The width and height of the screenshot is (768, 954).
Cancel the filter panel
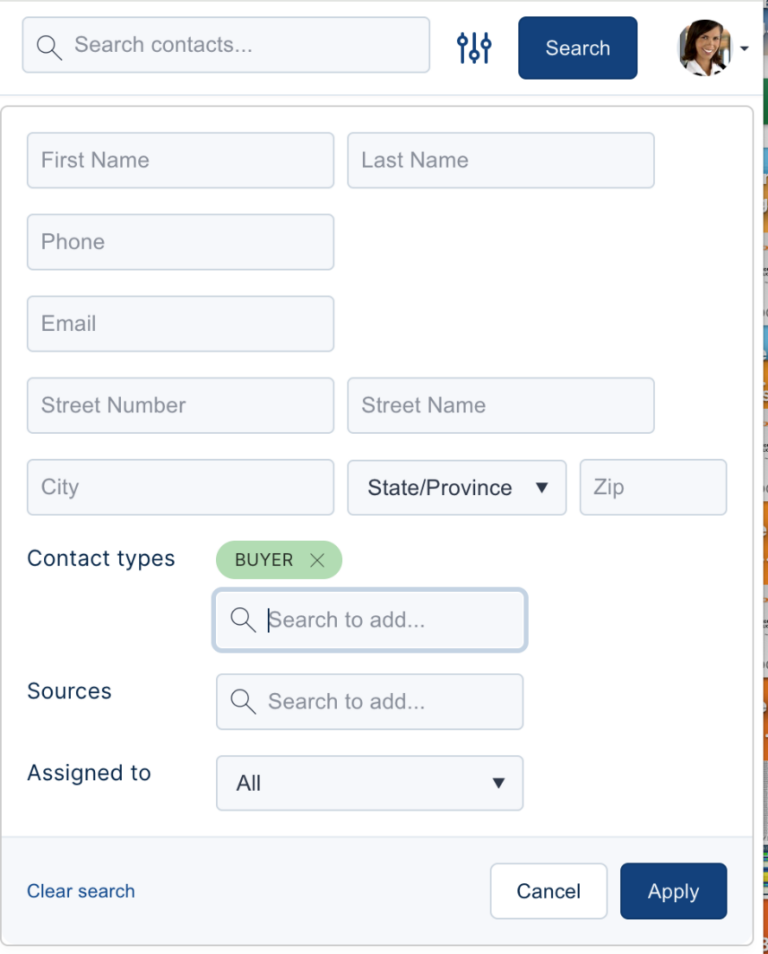548,891
